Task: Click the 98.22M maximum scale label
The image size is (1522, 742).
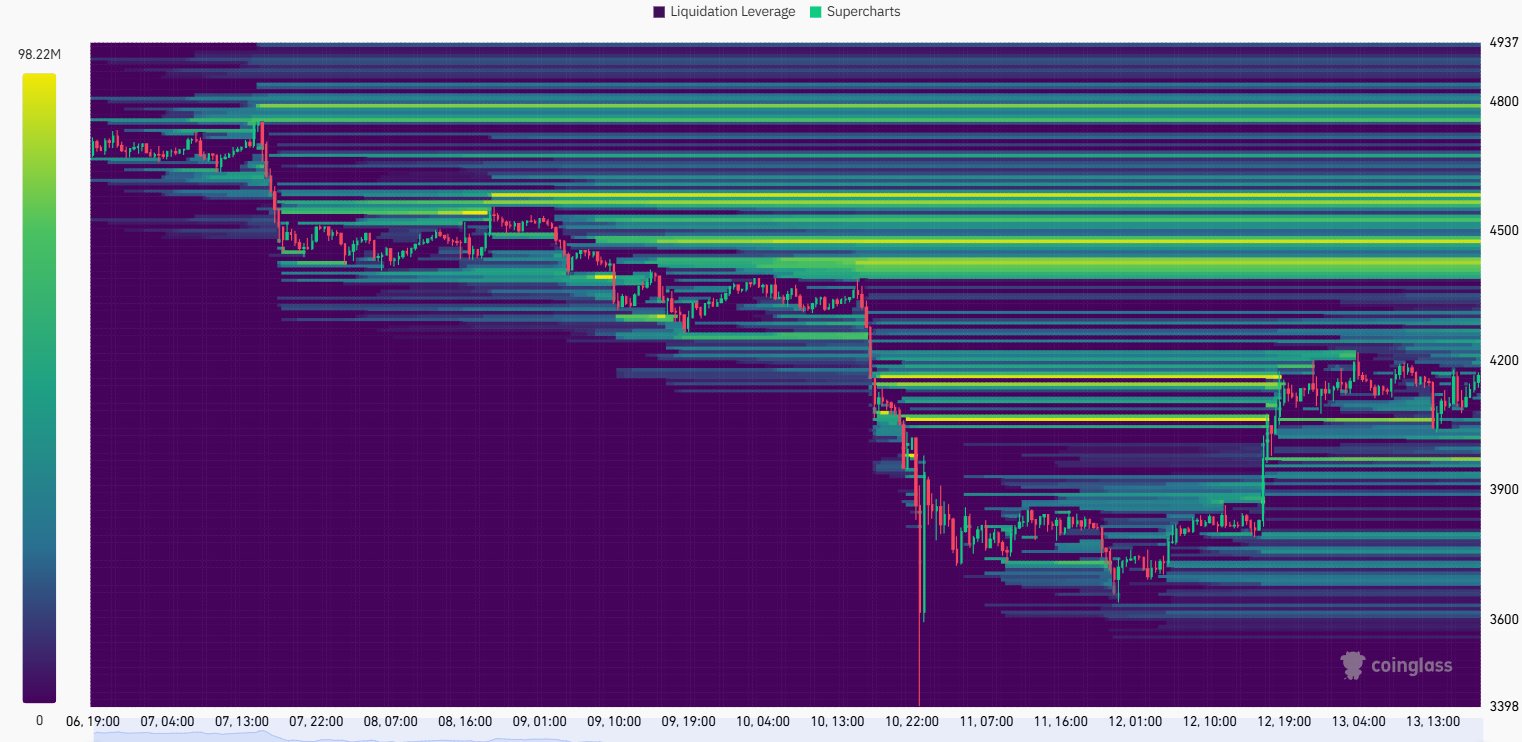Action: (x=39, y=55)
